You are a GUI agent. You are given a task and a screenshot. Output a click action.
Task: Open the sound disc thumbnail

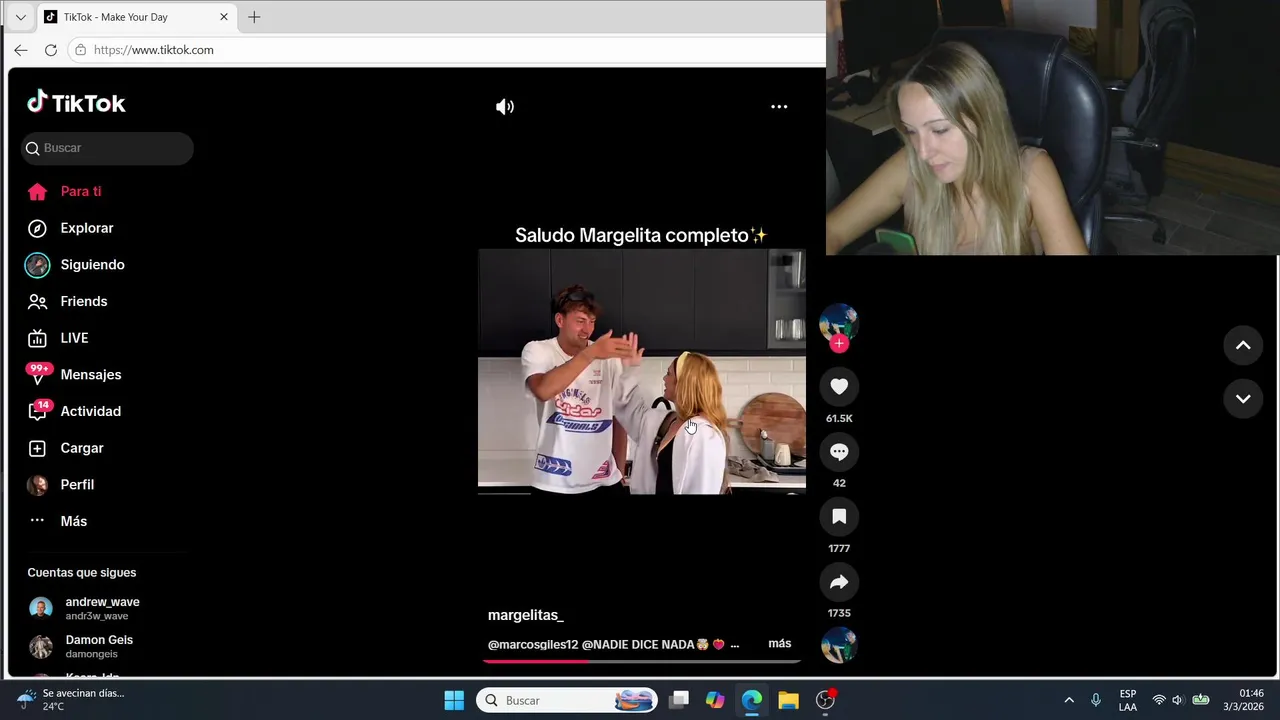(x=839, y=645)
